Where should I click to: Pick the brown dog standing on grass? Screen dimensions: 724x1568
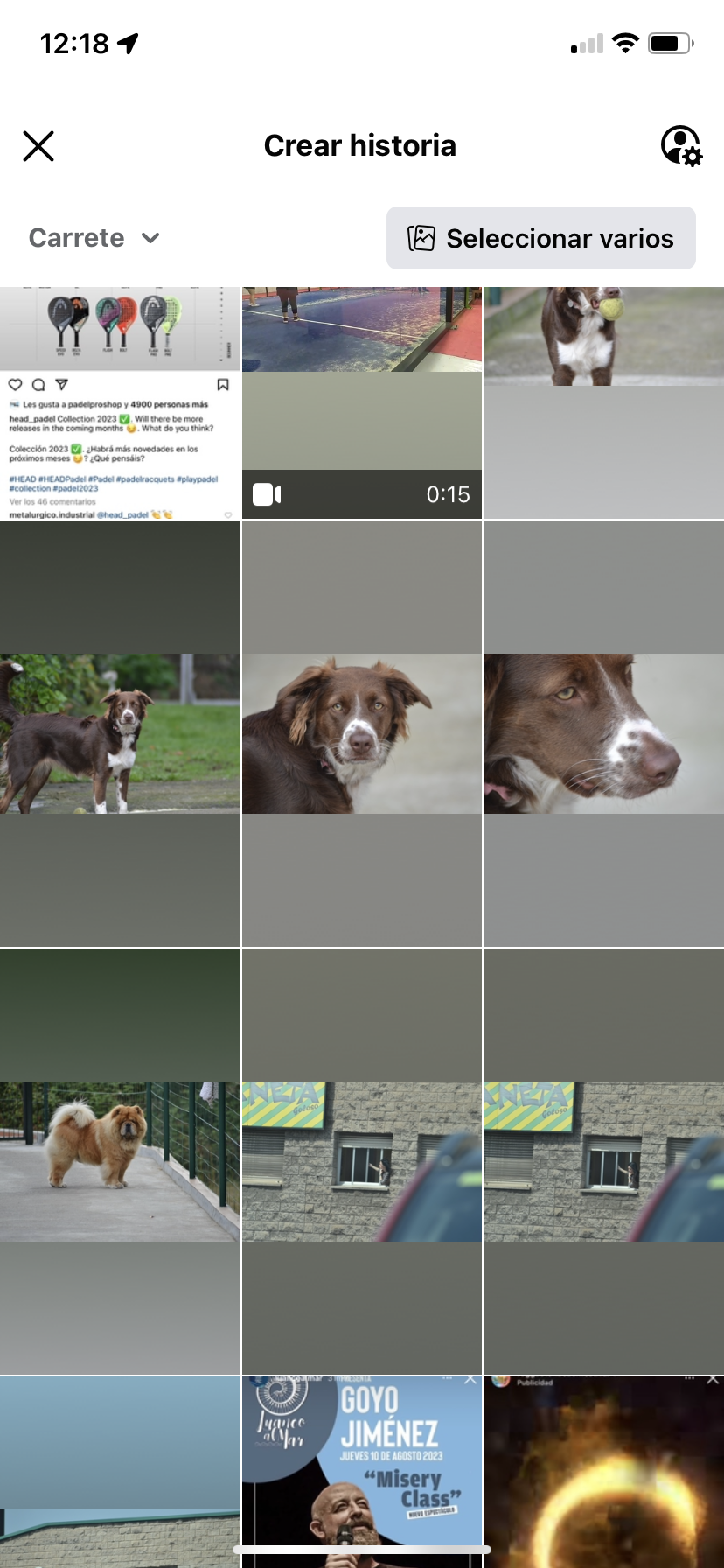pos(120,733)
